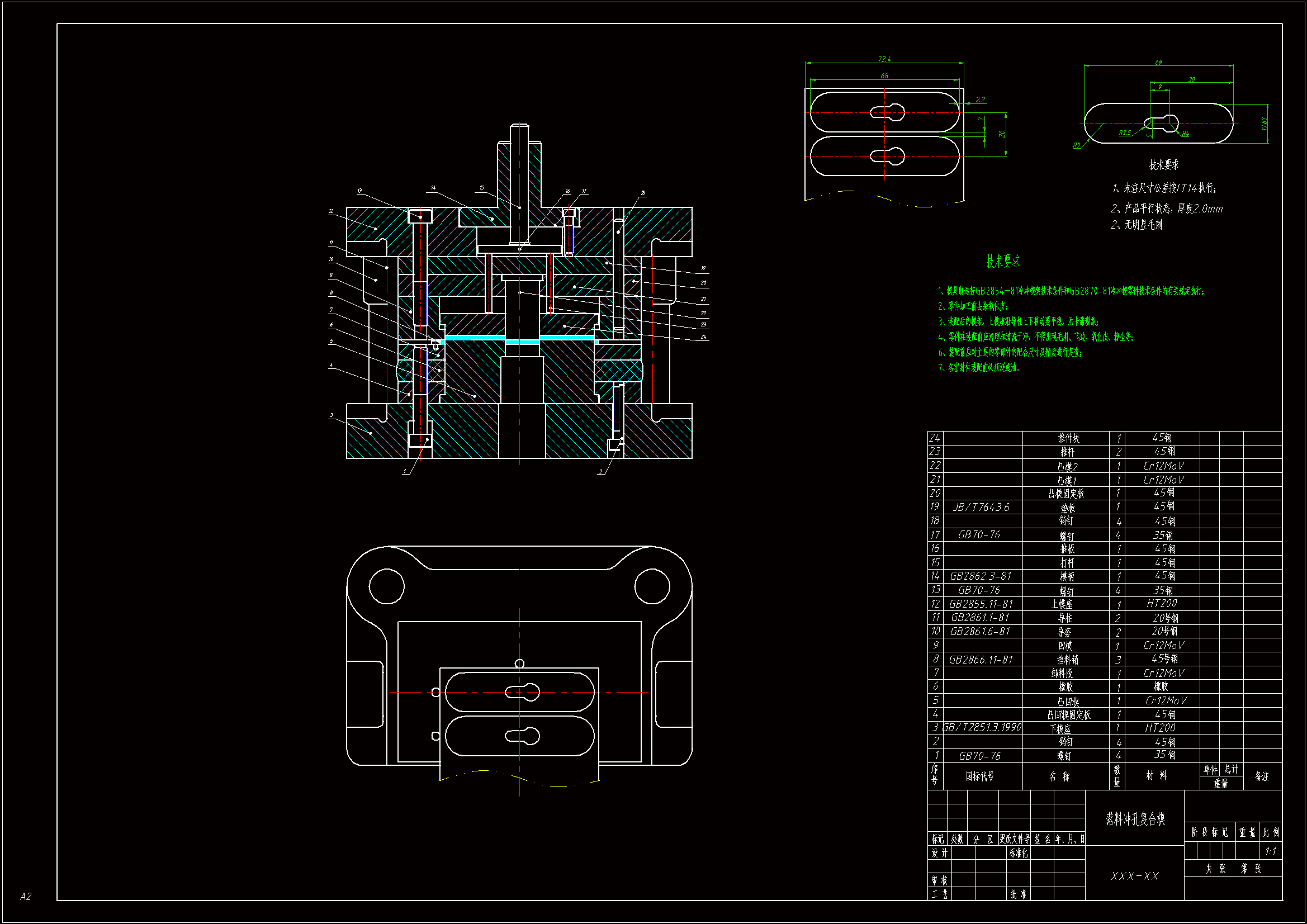The image size is (1307, 924).
Task: Click part balloon number 24 leader label
Action: [x=703, y=337]
